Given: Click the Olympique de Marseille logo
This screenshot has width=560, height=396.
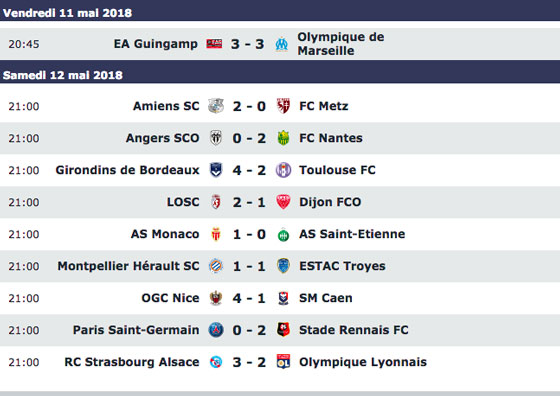Looking at the screenshot, I should [281, 44].
